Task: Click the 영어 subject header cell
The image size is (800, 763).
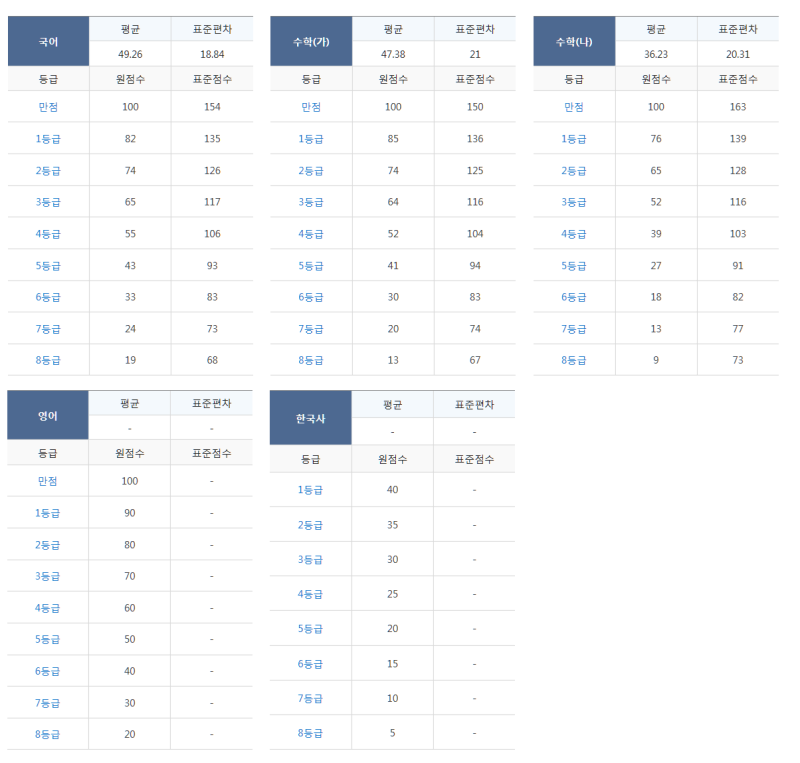Action: point(48,415)
